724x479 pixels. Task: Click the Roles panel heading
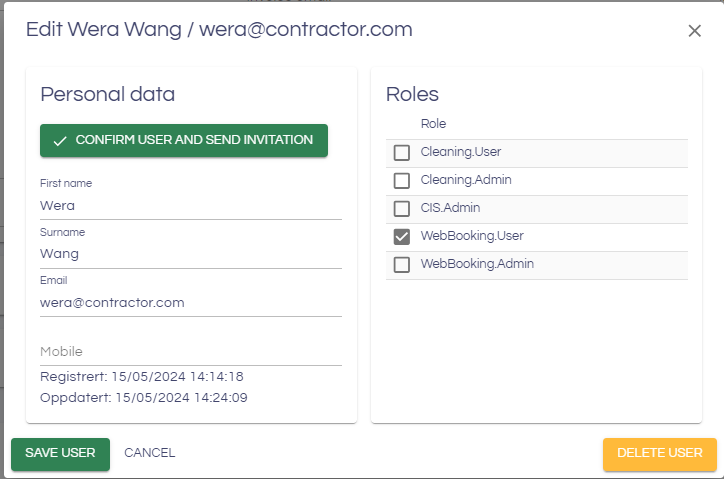click(x=412, y=95)
